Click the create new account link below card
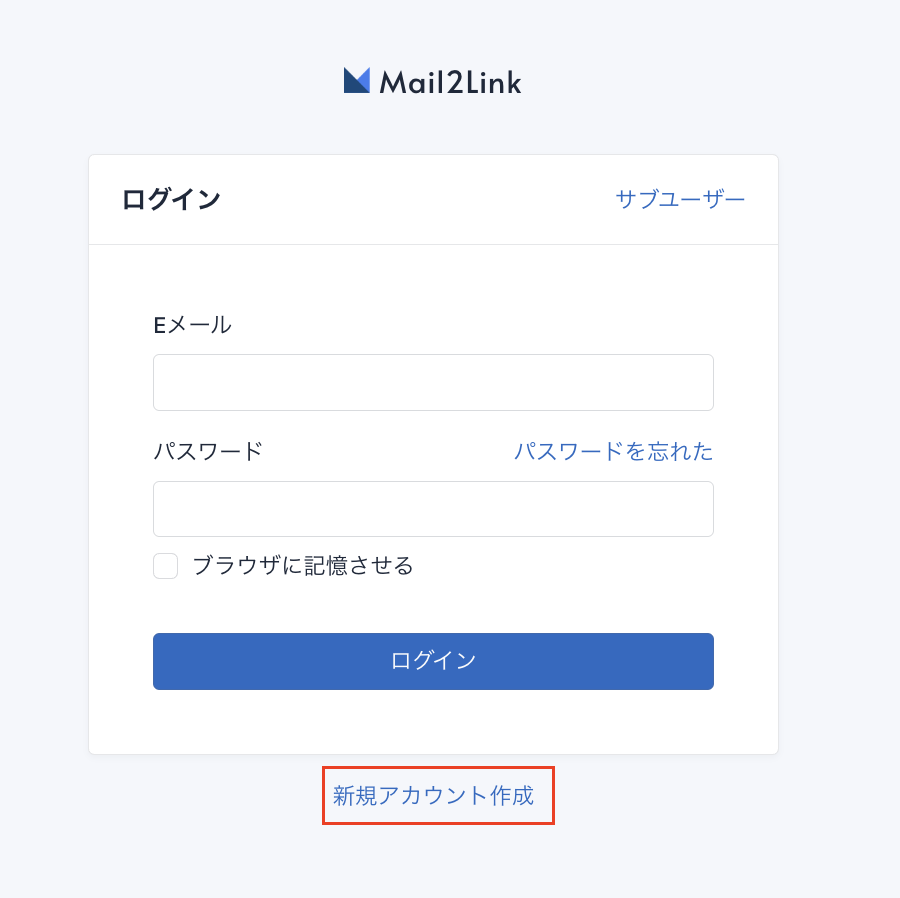The image size is (900, 898). 433,796
